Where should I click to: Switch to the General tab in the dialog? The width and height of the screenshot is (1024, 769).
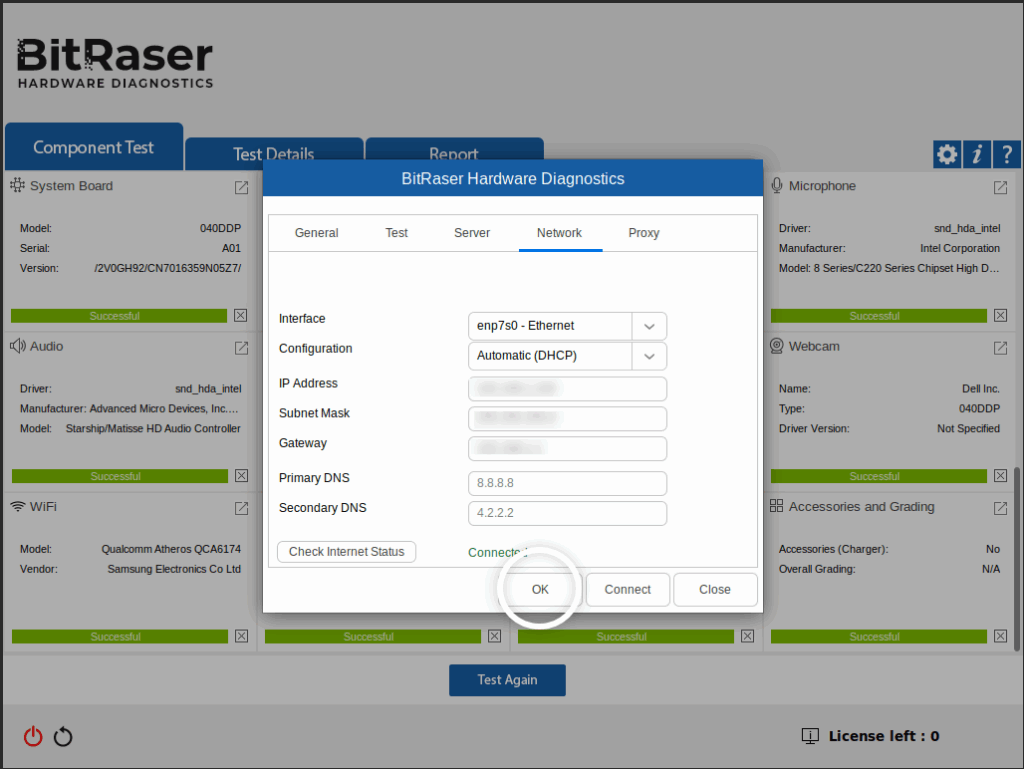(316, 233)
